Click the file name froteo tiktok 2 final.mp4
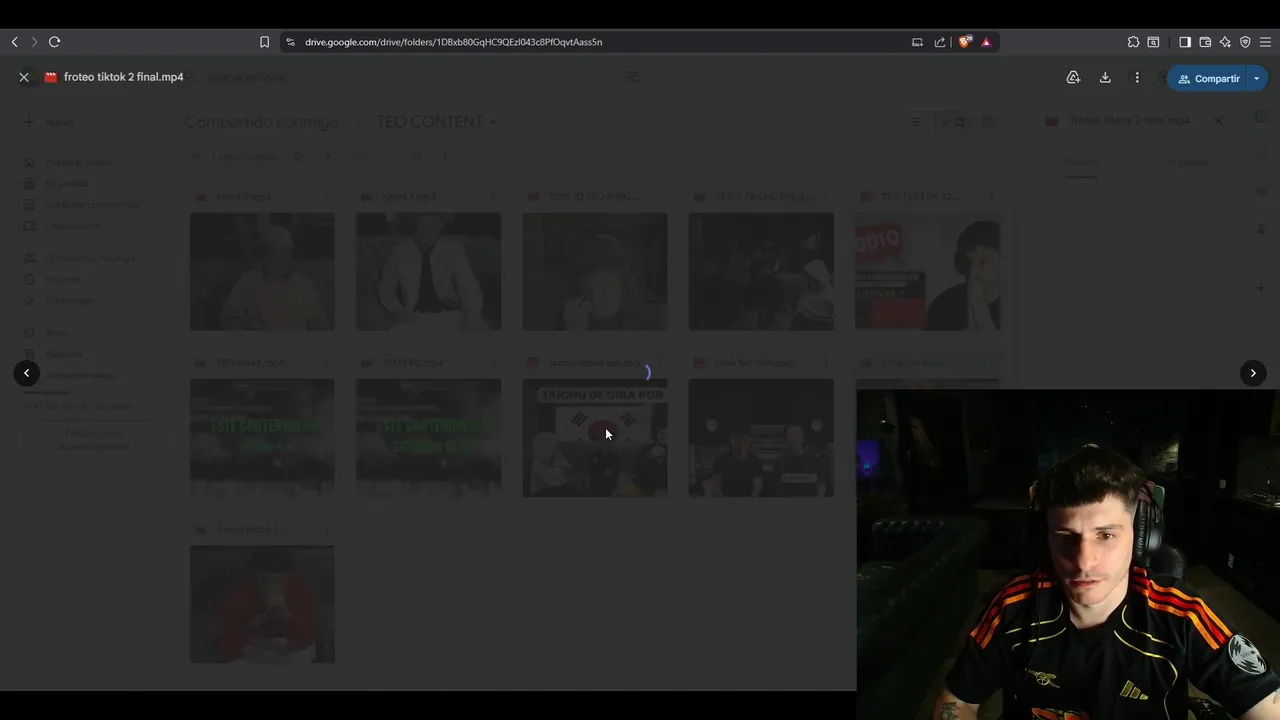 (x=124, y=77)
